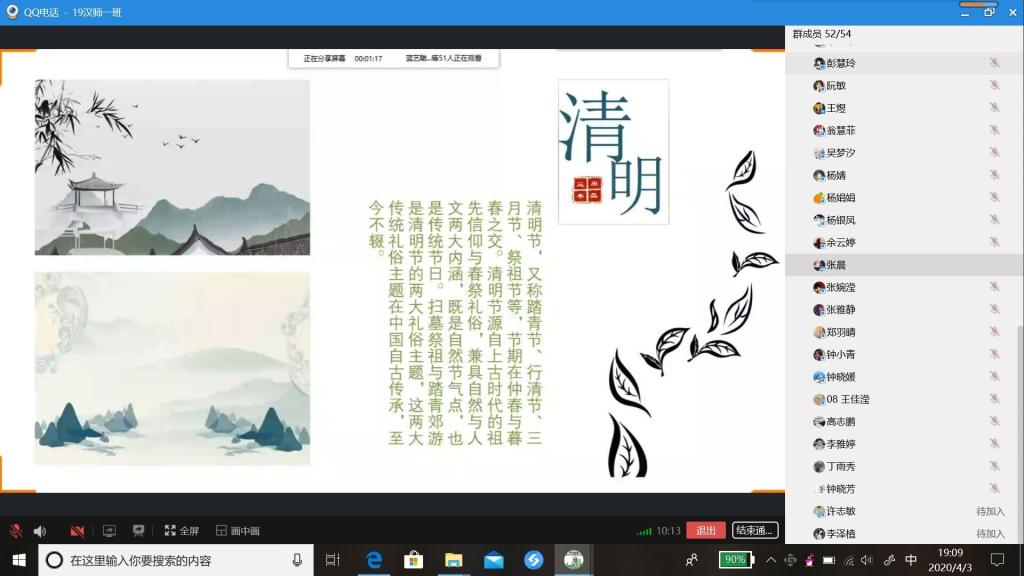1024x576 pixels.
Task: Click the muted mic icon beside 彭慧玲
Action: coord(994,63)
